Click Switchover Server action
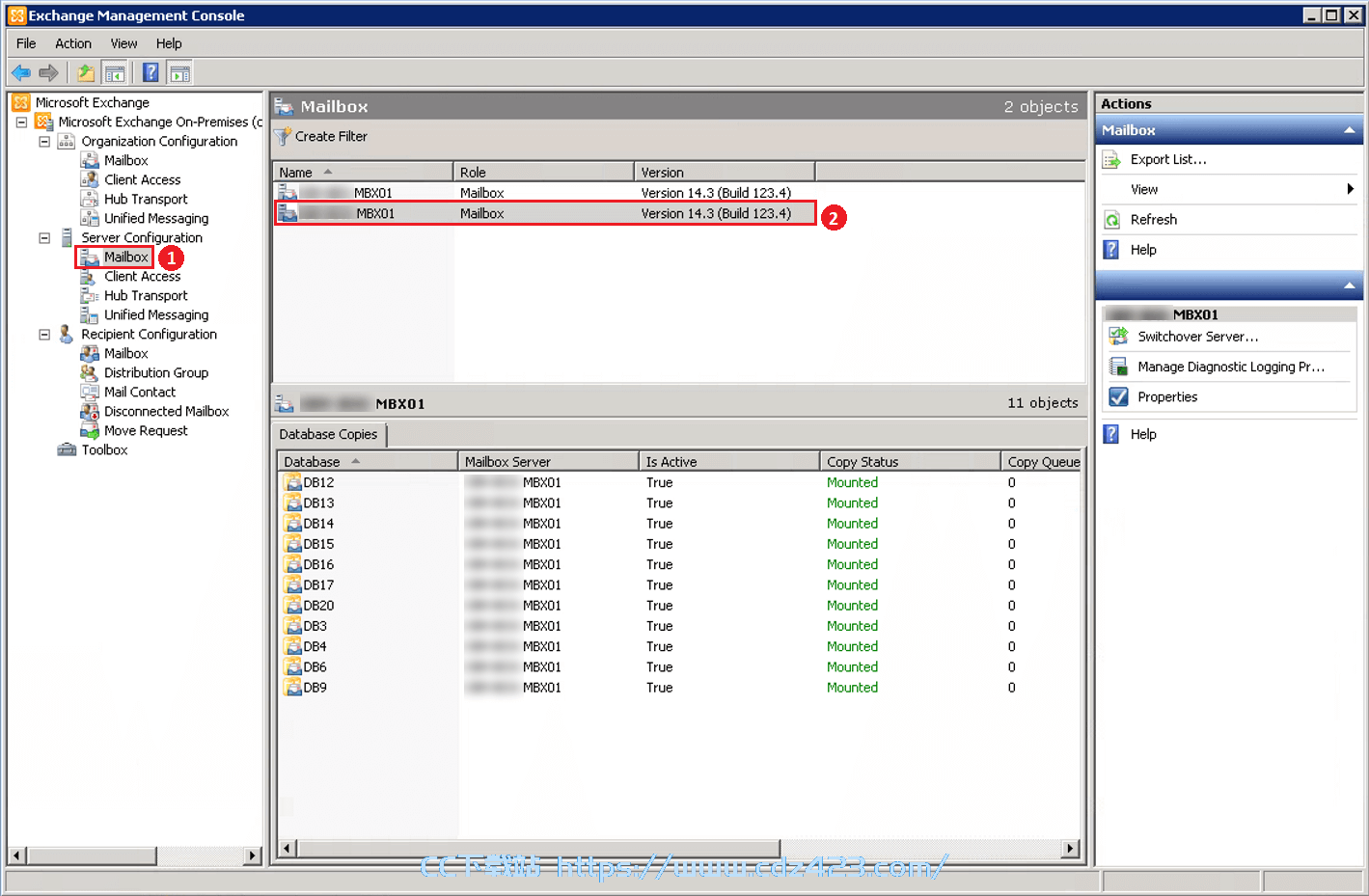The image size is (1369, 896). (1198, 337)
